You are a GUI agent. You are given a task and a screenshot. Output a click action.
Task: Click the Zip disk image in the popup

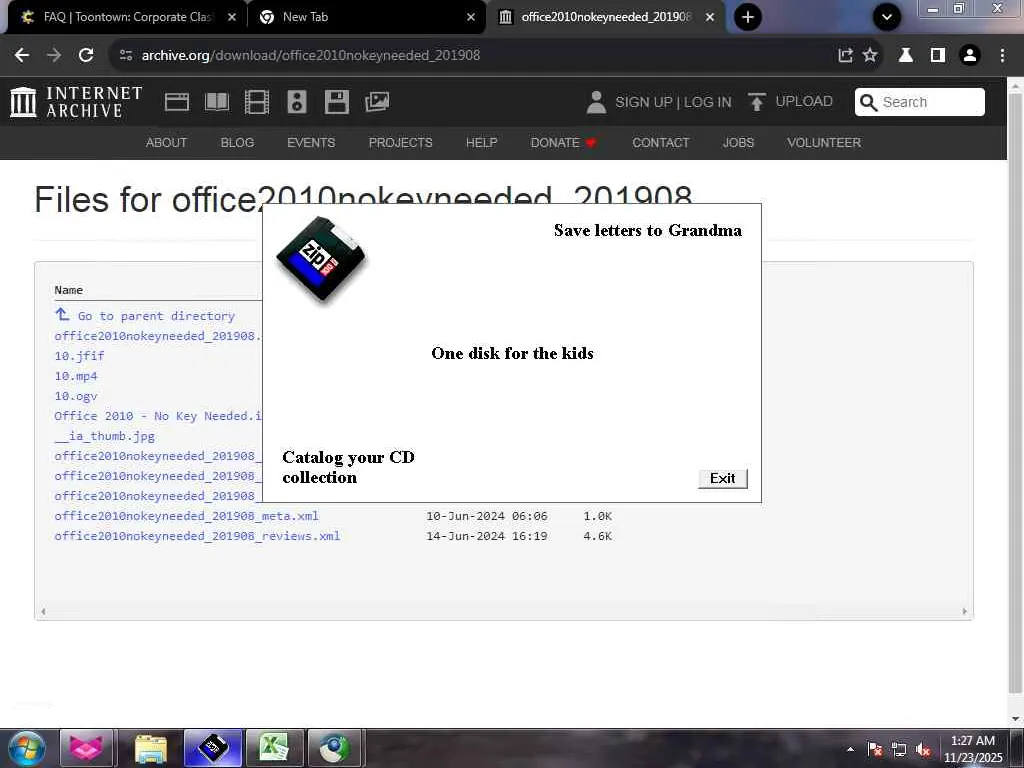(x=321, y=259)
